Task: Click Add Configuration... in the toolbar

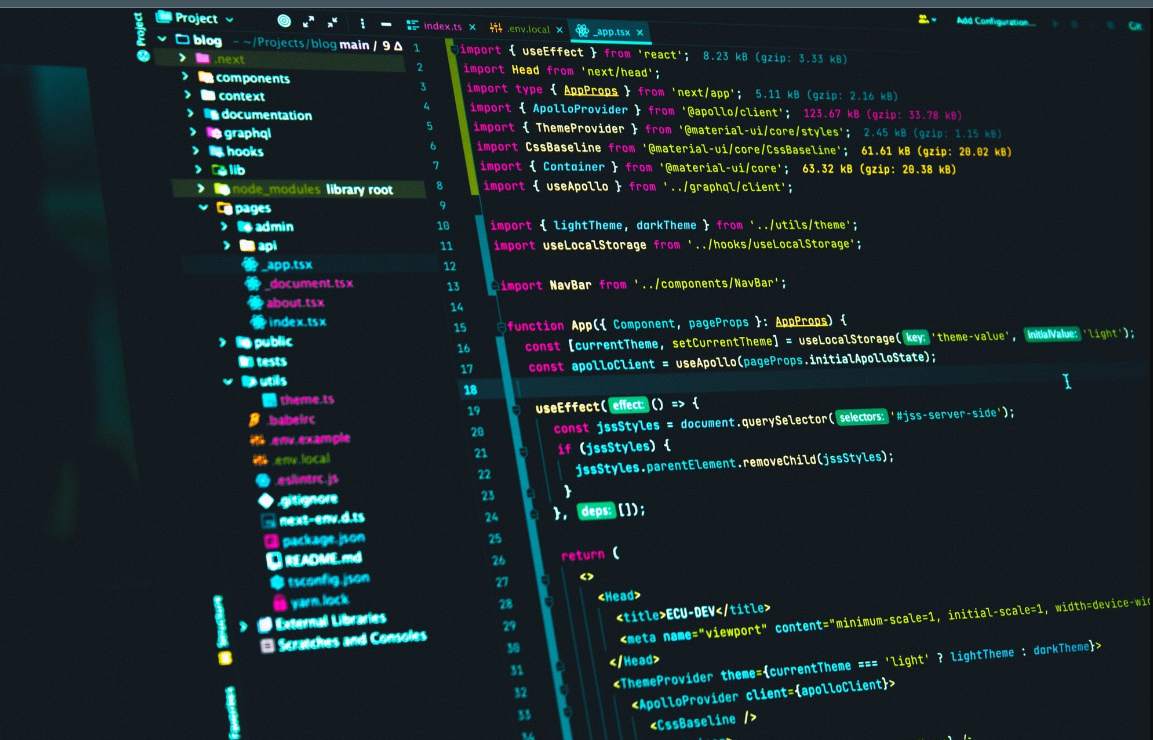Action: [x=996, y=21]
